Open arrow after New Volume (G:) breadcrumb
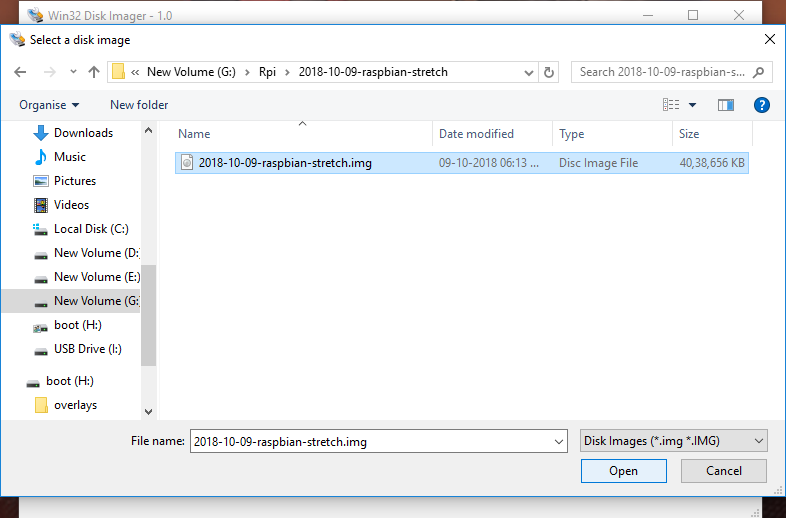Image resolution: width=786 pixels, height=518 pixels. 247,72
